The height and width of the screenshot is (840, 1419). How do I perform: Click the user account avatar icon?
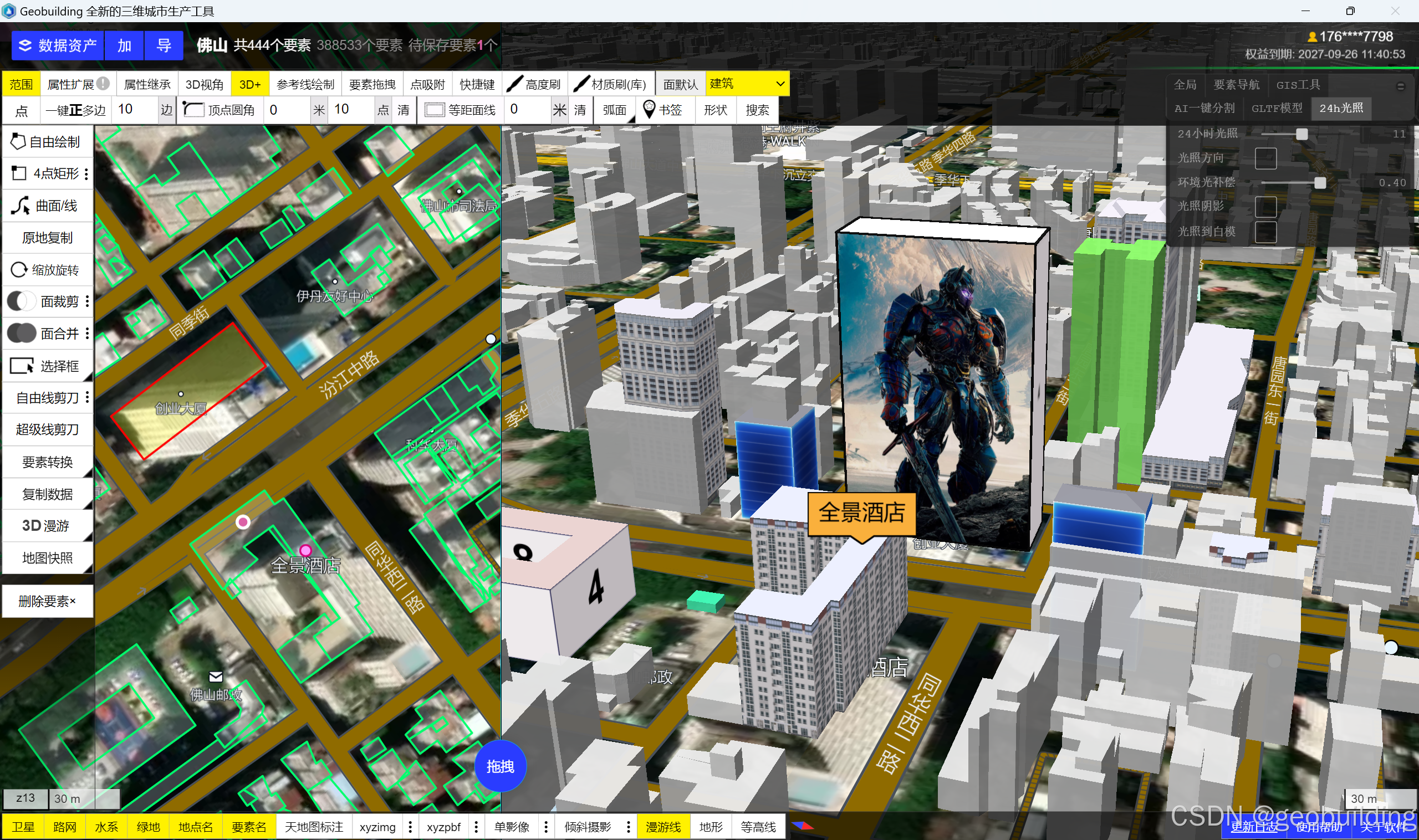[1312, 37]
